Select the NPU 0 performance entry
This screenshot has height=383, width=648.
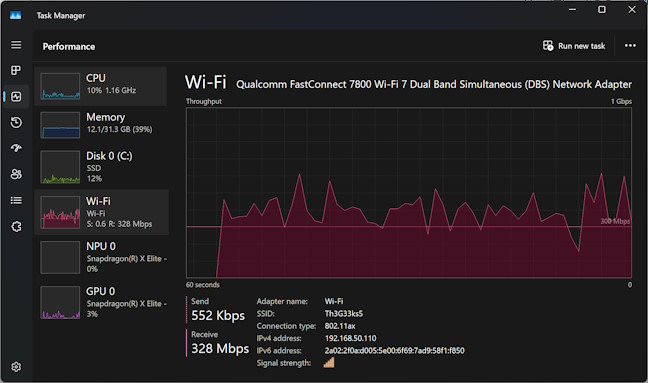(x=102, y=257)
